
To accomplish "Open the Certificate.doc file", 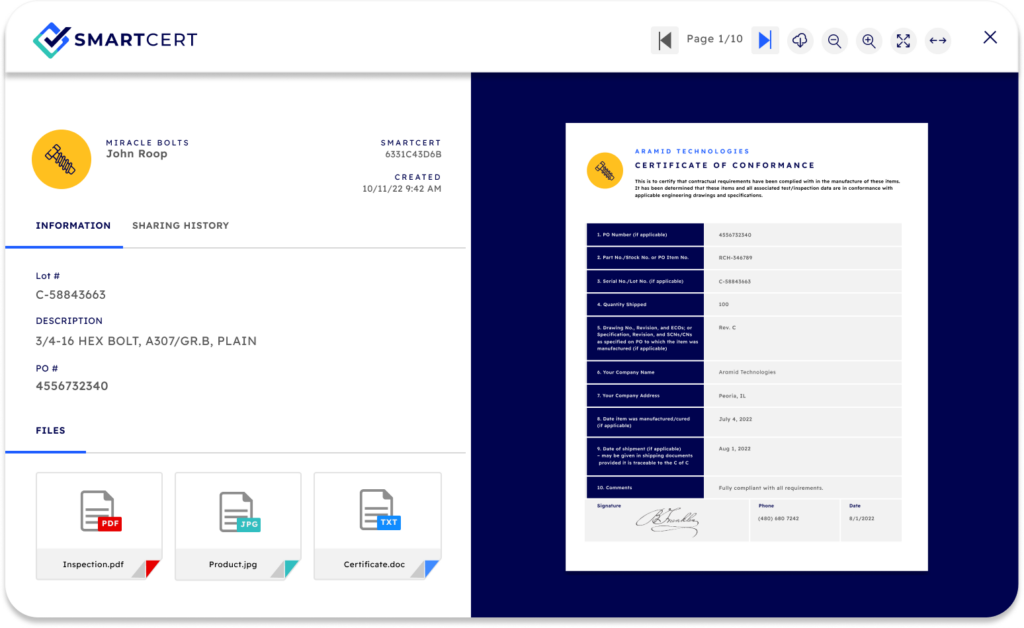I will [x=377, y=526].
